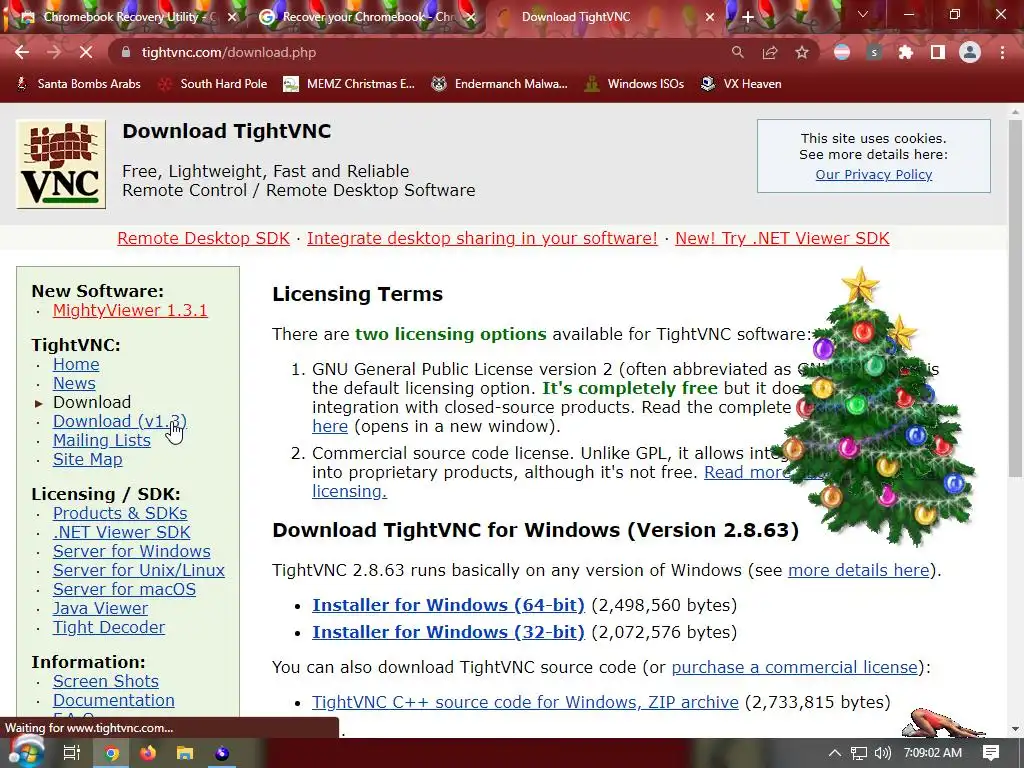
Task: Open network status tray icon
Action: tap(859, 753)
